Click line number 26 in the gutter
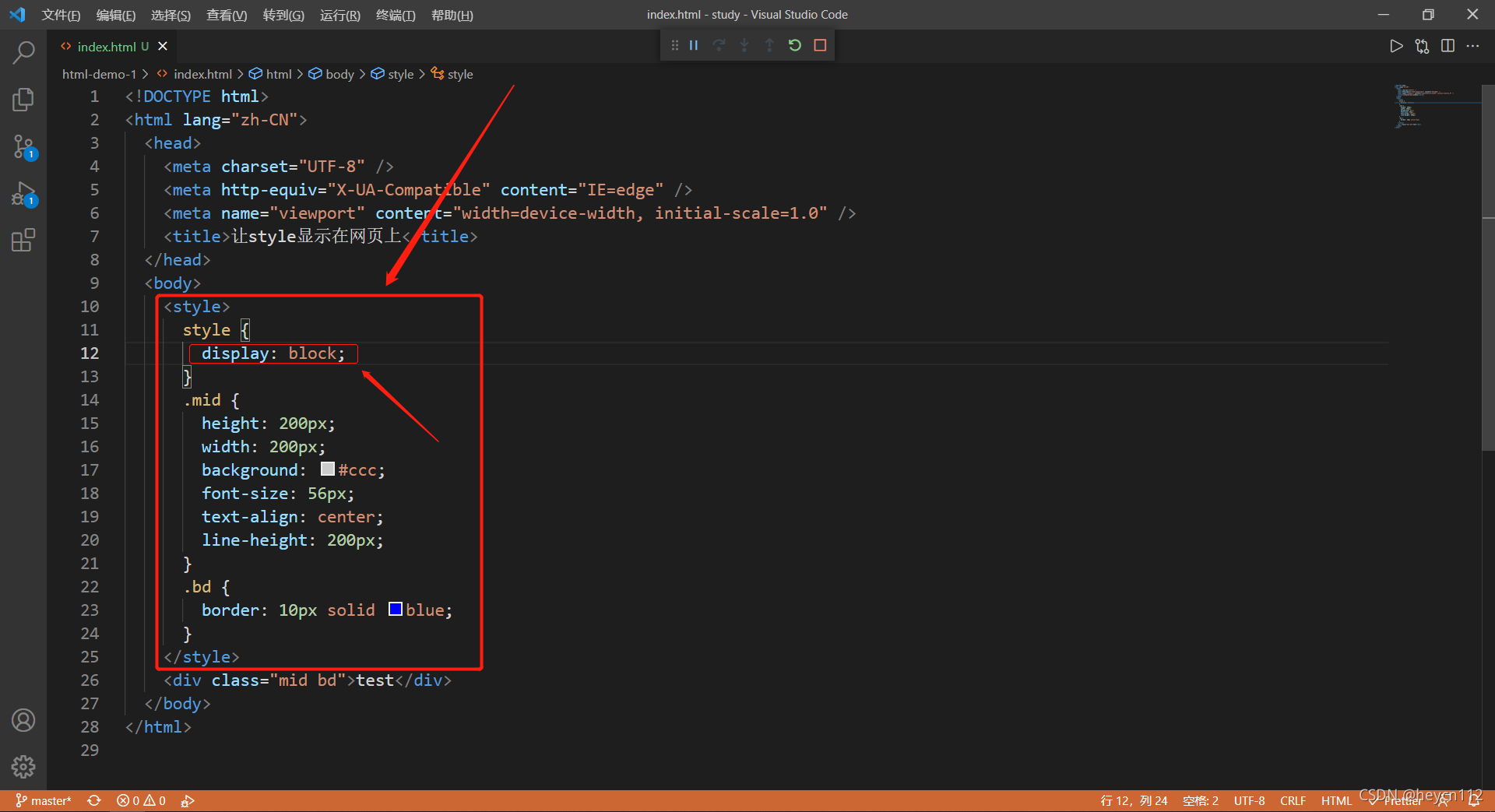 point(90,680)
